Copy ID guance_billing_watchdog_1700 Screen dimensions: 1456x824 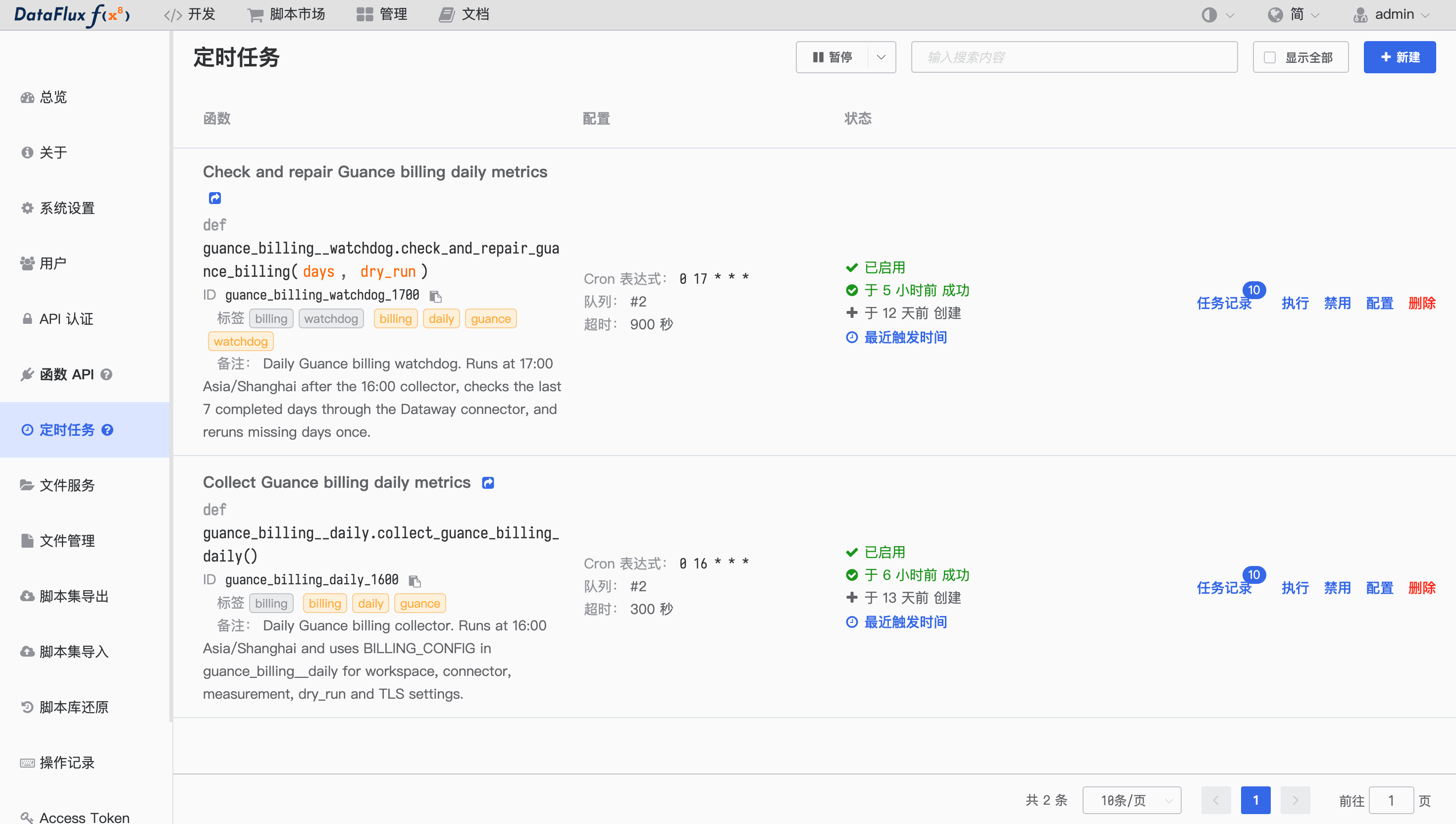(435, 296)
